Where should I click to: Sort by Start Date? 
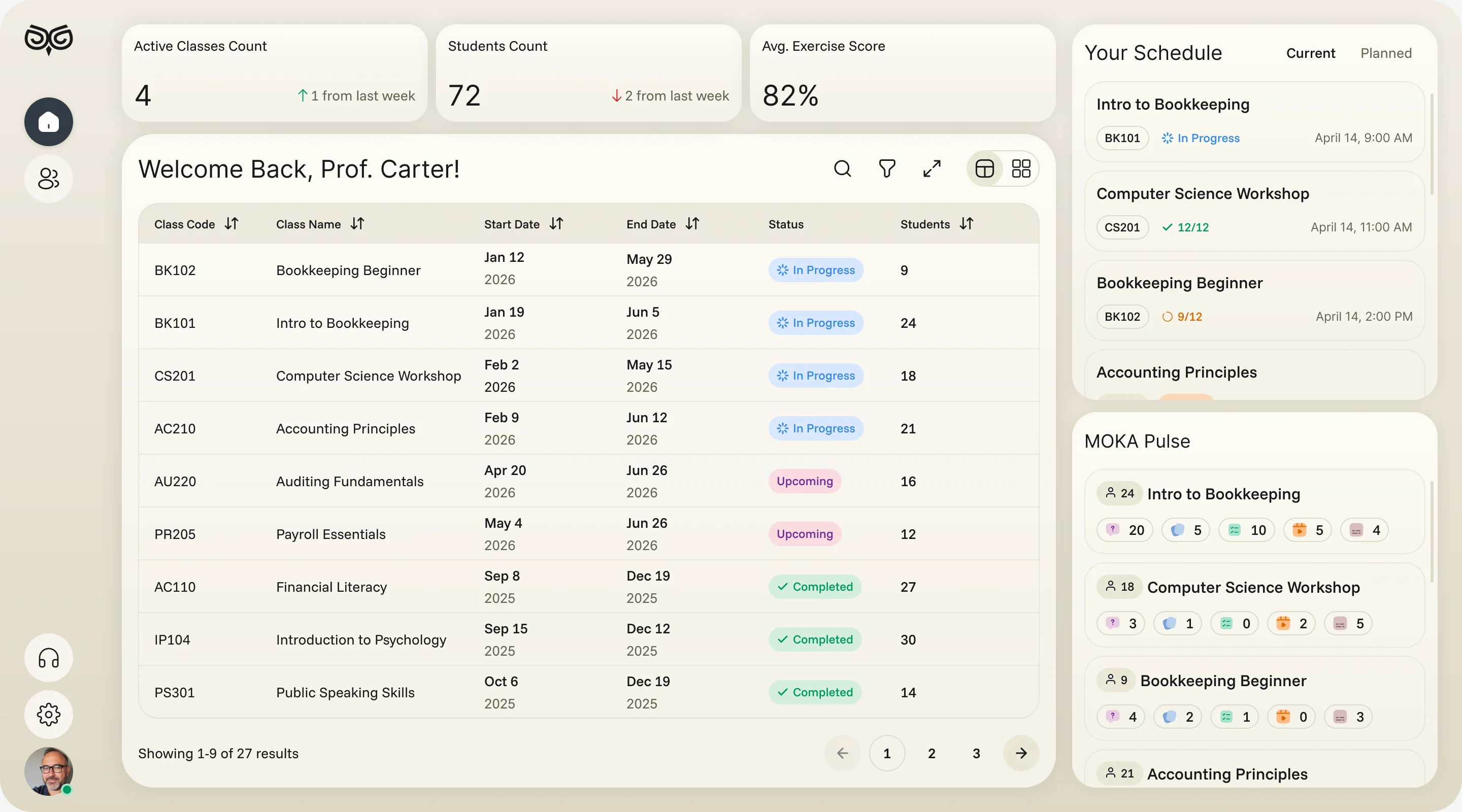tap(556, 224)
